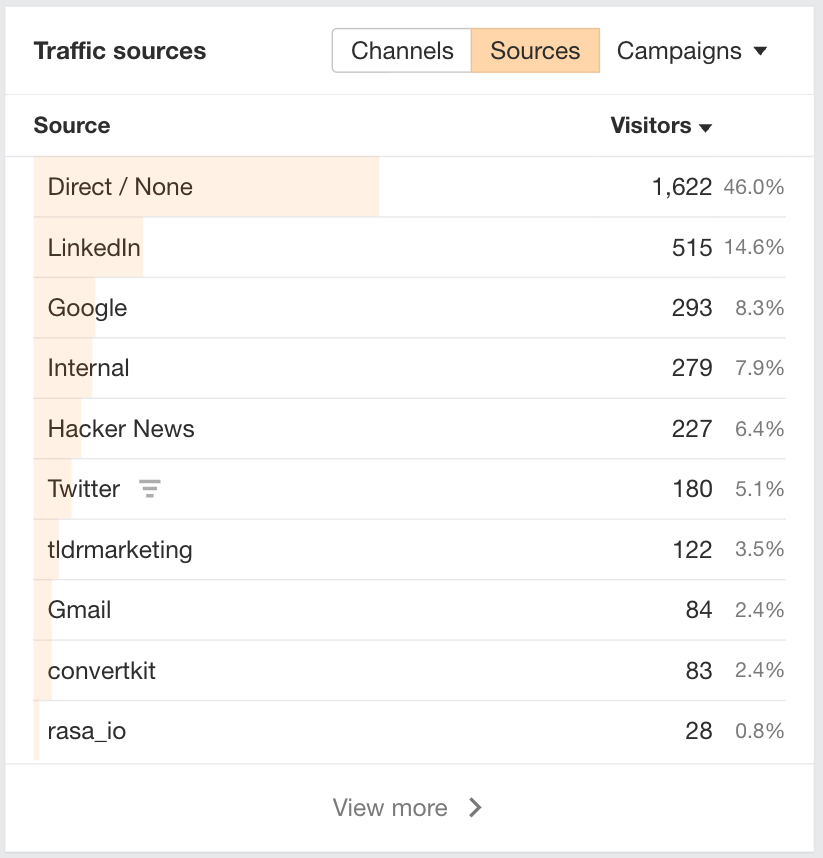This screenshot has width=823, height=858.
Task: Toggle sort order via the Visitors arrow
Action: coord(706,127)
